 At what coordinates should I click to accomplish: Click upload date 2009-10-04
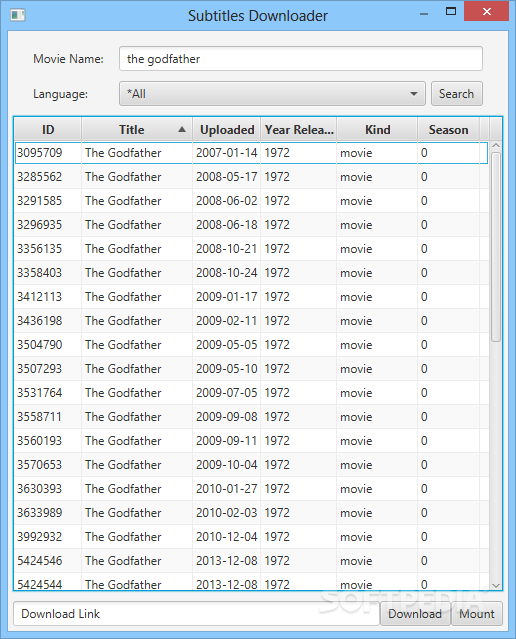pyautogui.click(x=227, y=465)
